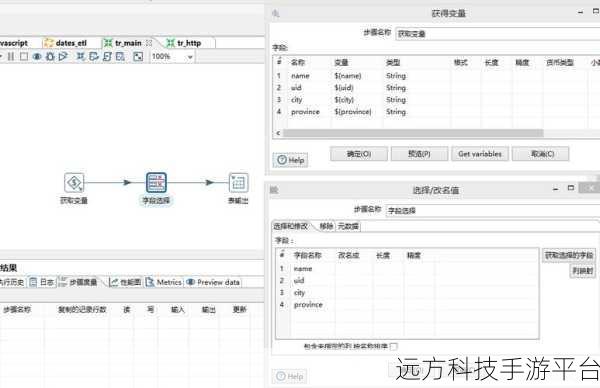Screen dimensions: 600x388
Task: Replay the transformation with the arrow icon
Action: pos(63,57)
